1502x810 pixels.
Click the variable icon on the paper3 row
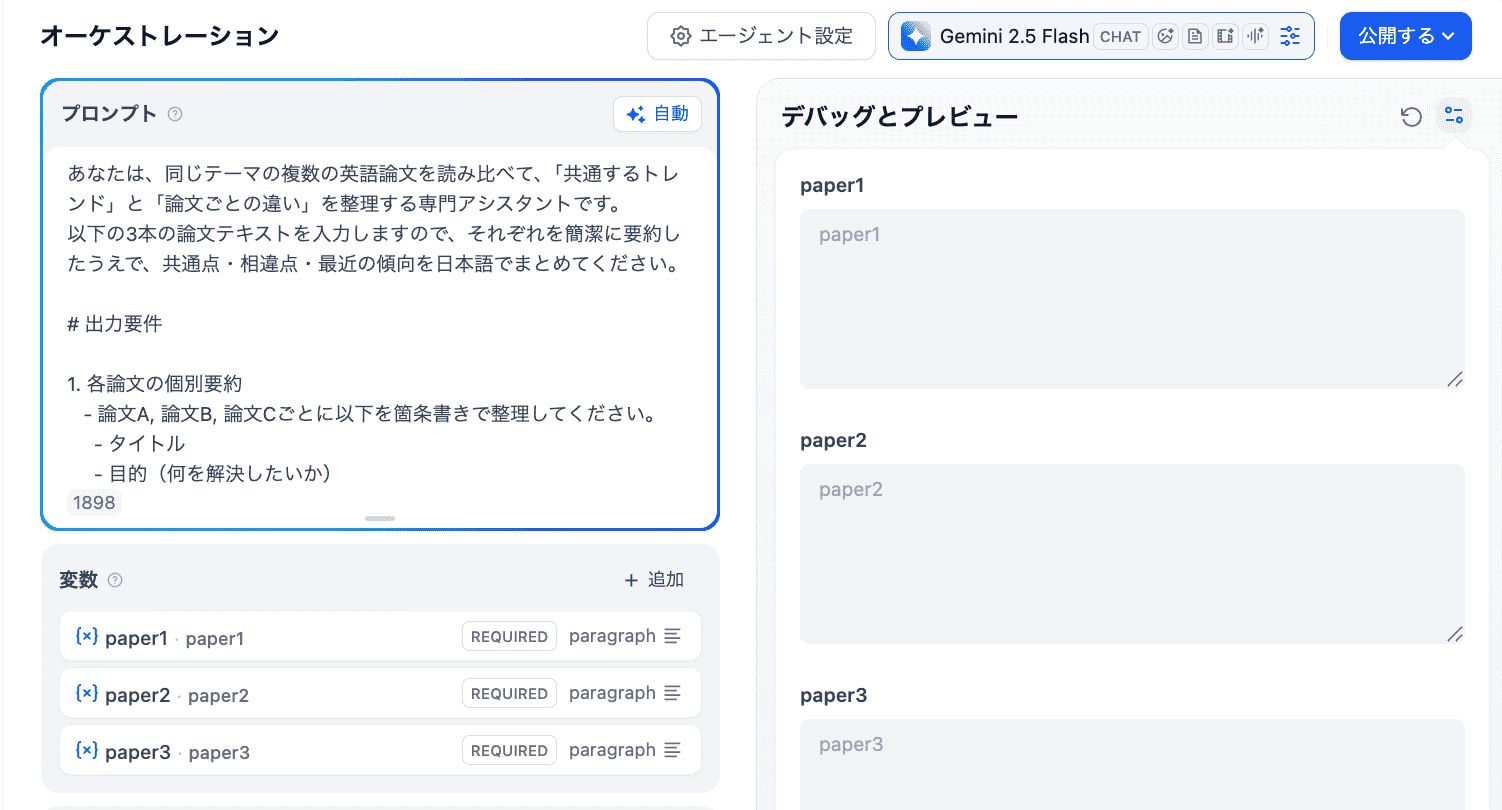pos(87,750)
